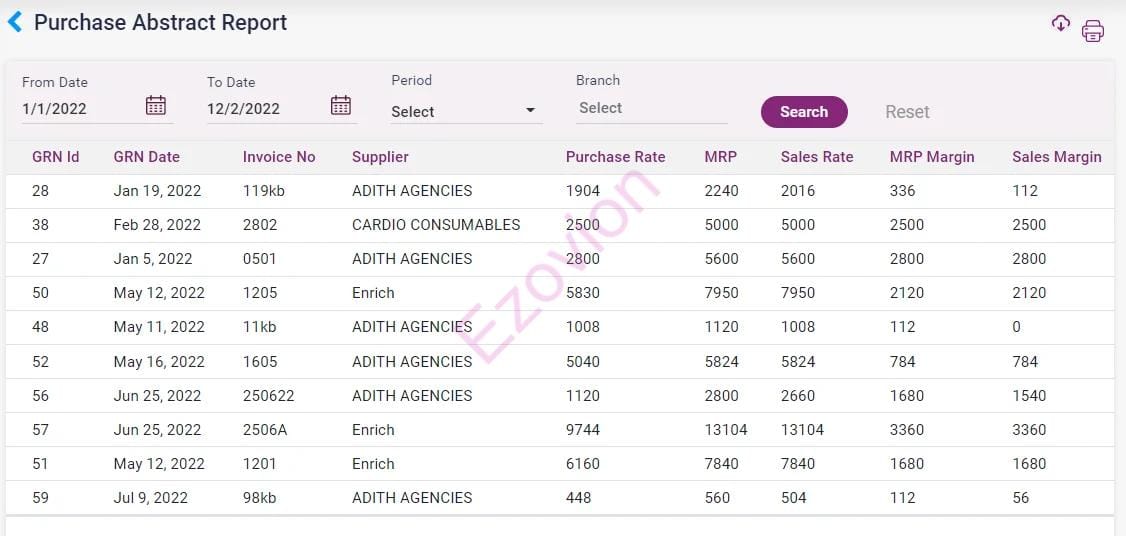This screenshot has height=536, width=1126.
Task: Expand the Period dropdown
Action: coord(466,111)
